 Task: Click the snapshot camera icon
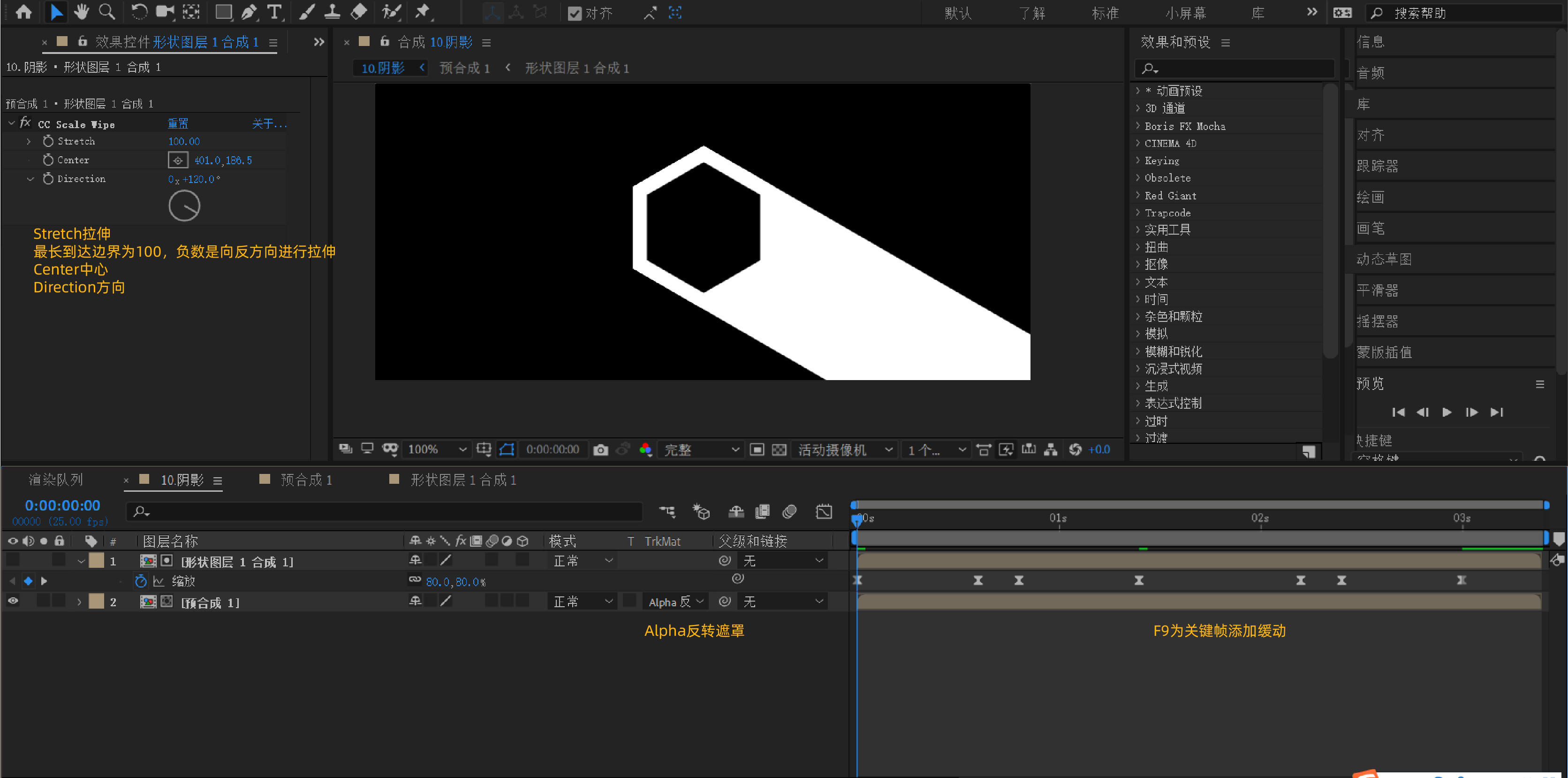600,450
